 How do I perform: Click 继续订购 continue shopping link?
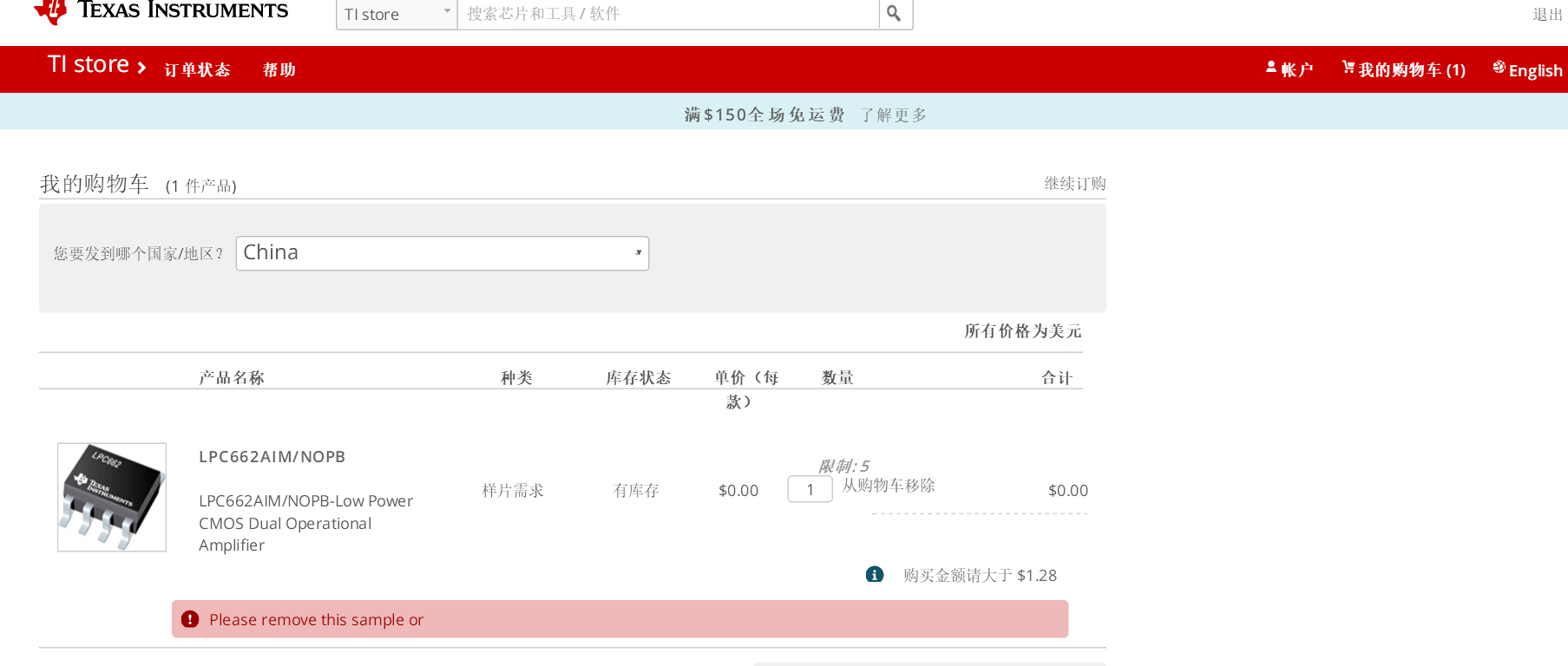1075,183
